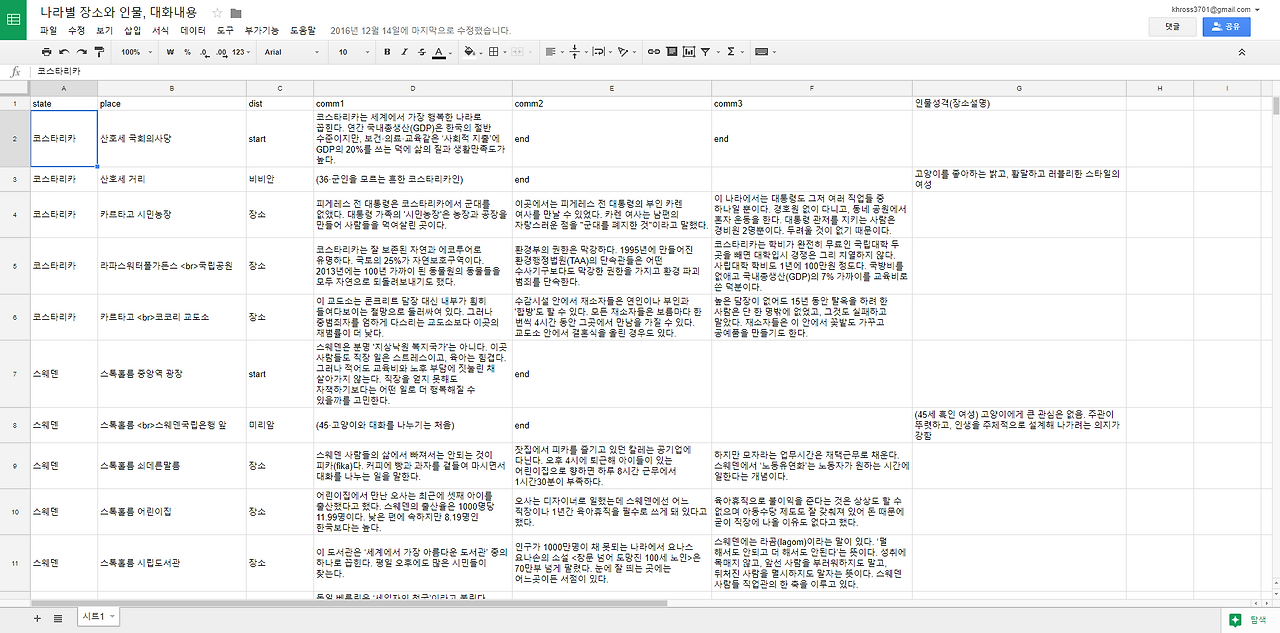Image resolution: width=1280 pixels, height=633 pixels.
Task: Select row 7 header
Action: [x=15, y=374]
